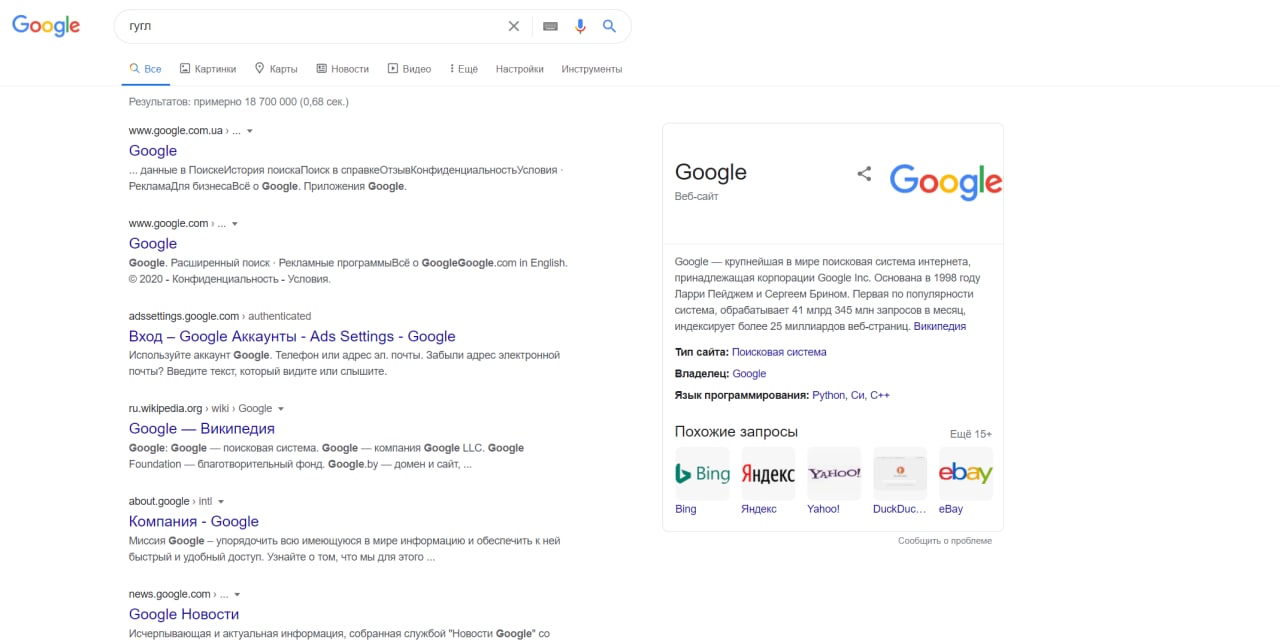Click the Яндекс text label
Screen dimensions: 1280x642
759,509
